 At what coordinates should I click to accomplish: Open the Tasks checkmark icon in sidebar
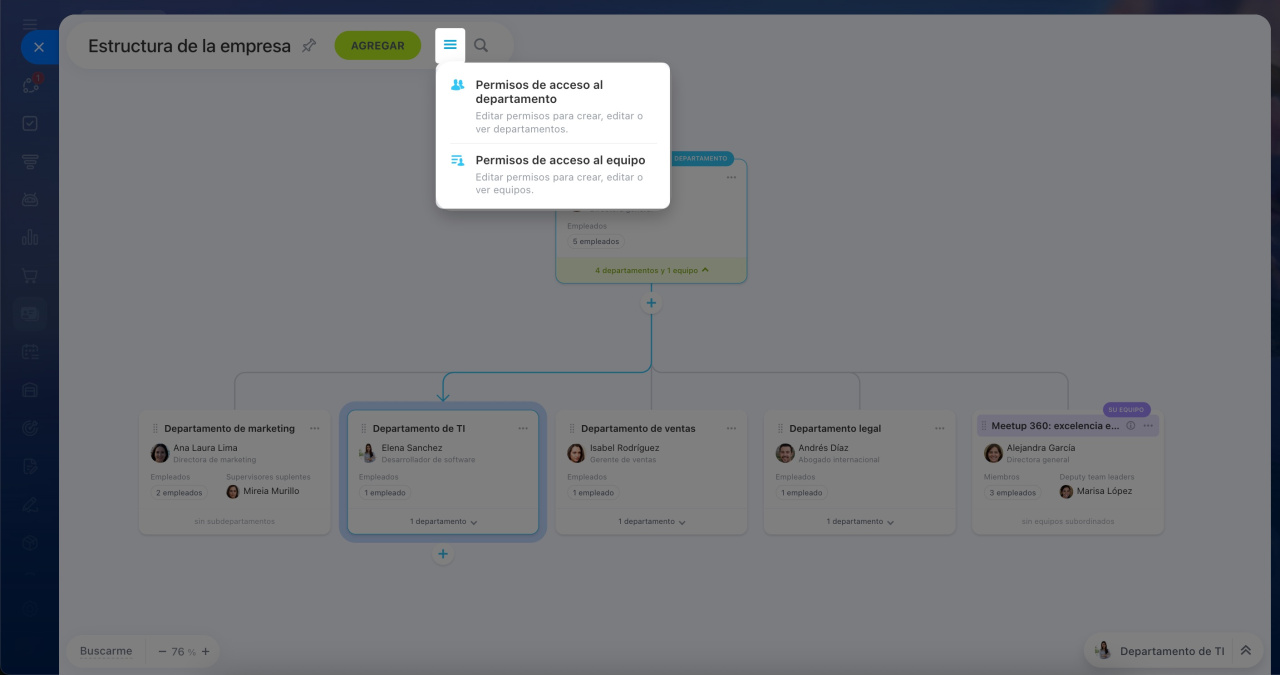pyautogui.click(x=30, y=123)
